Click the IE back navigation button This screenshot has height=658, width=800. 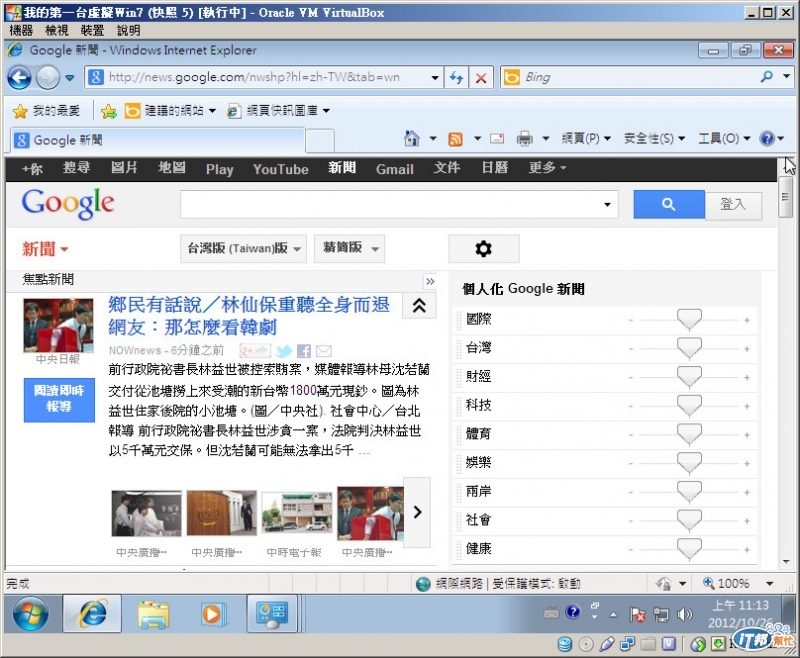pyautogui.click(x=19, y=78)
